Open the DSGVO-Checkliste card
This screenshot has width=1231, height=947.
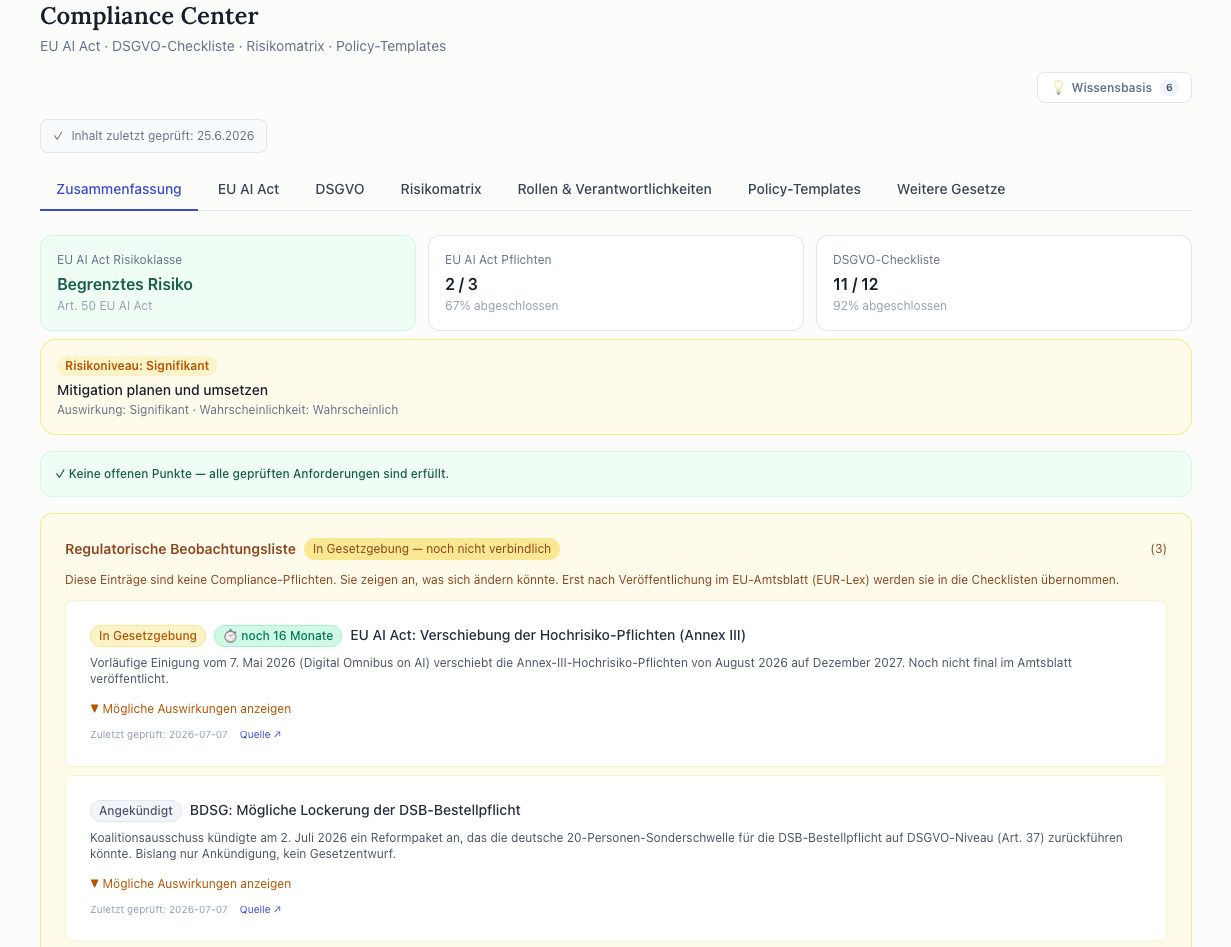coord(1004,283)
